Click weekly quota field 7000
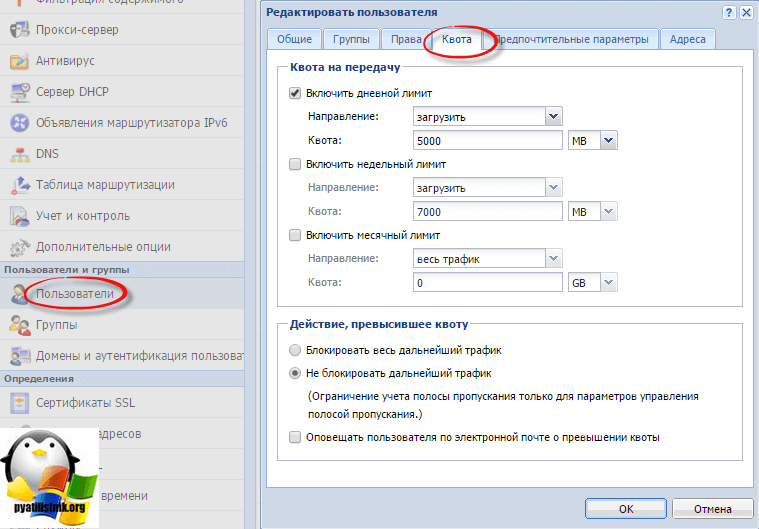Viewport: 759px width, 529px height. click(487, 212)
